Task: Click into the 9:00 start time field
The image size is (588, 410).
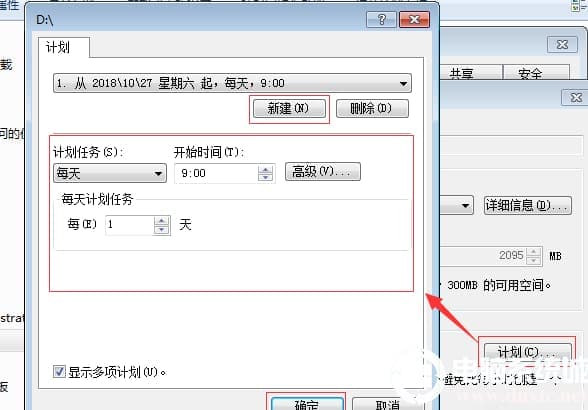Action: (216, 173)
